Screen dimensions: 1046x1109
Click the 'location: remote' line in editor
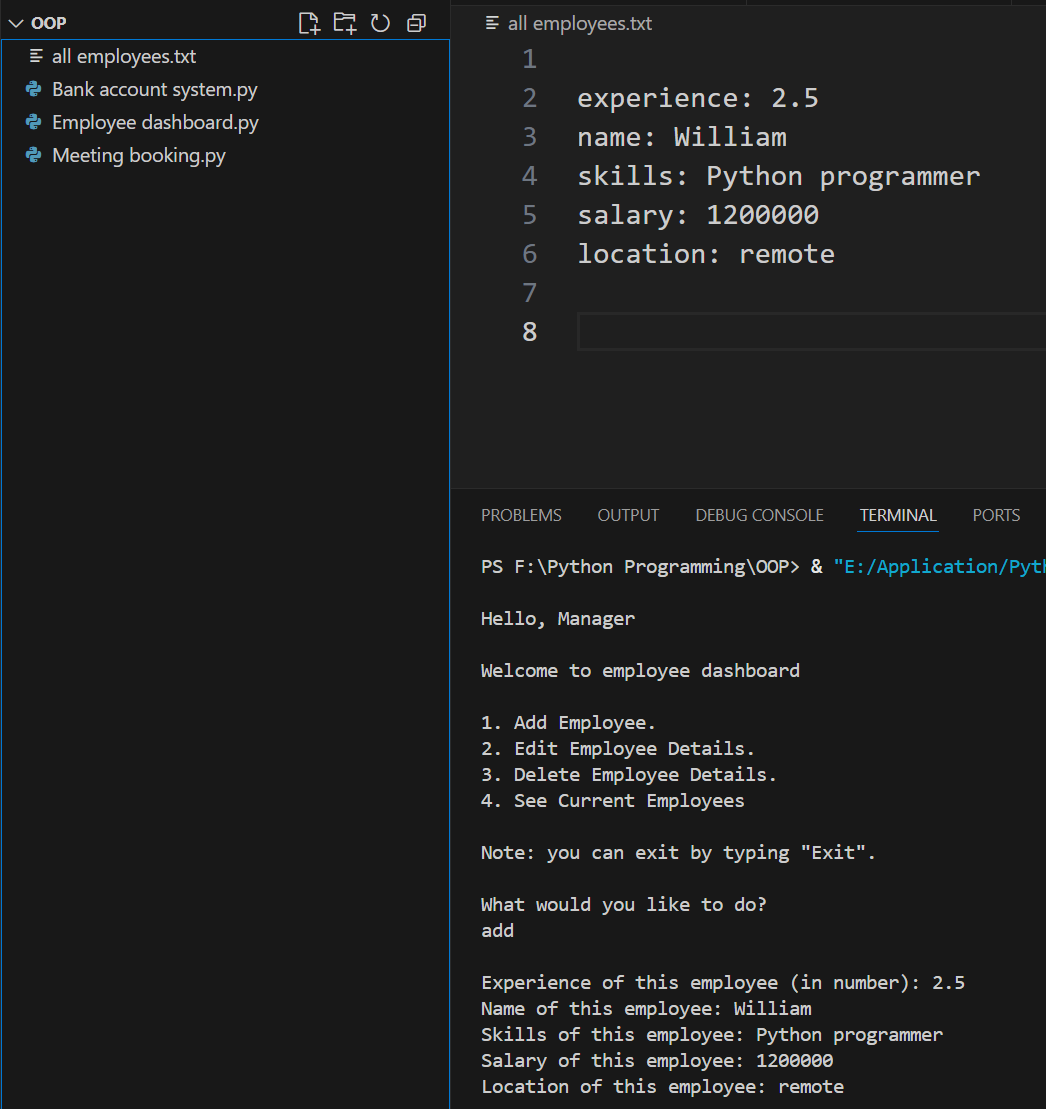coord(705,254)
